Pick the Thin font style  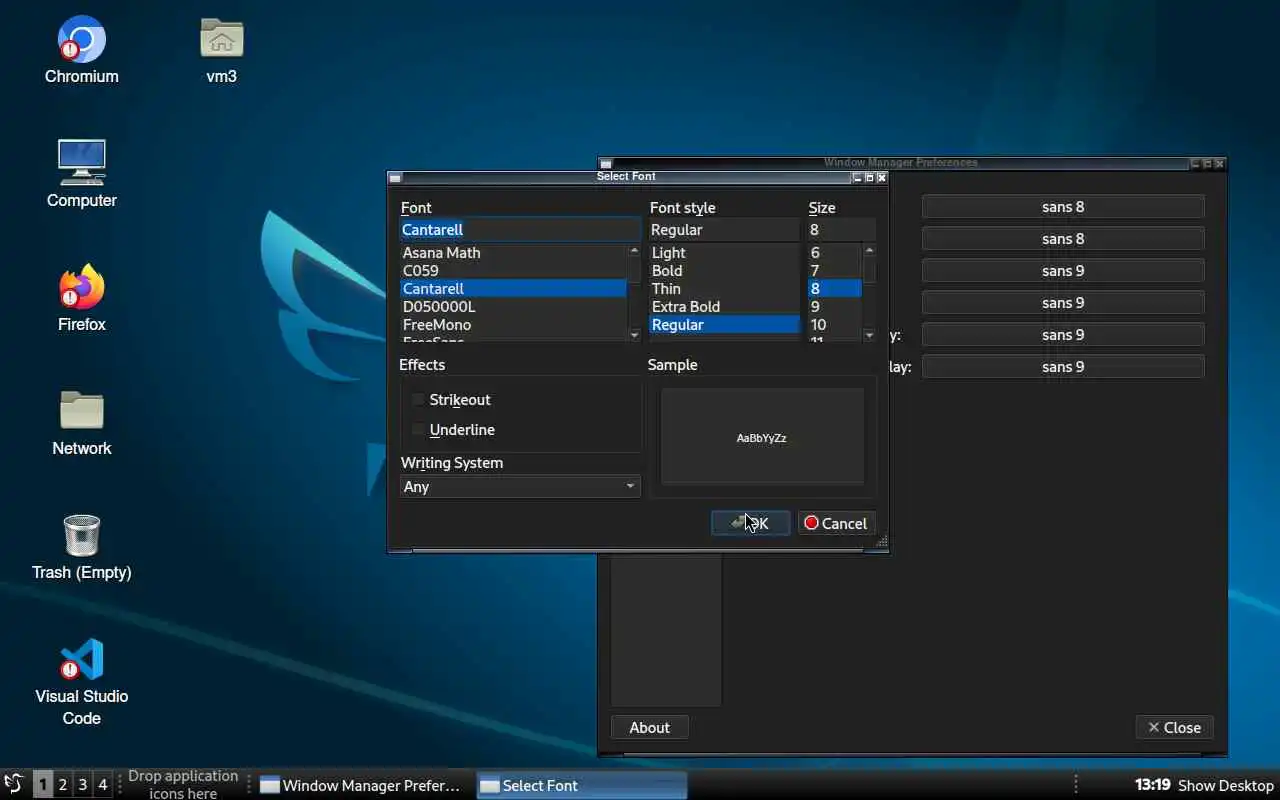click(x=725, y=289)
